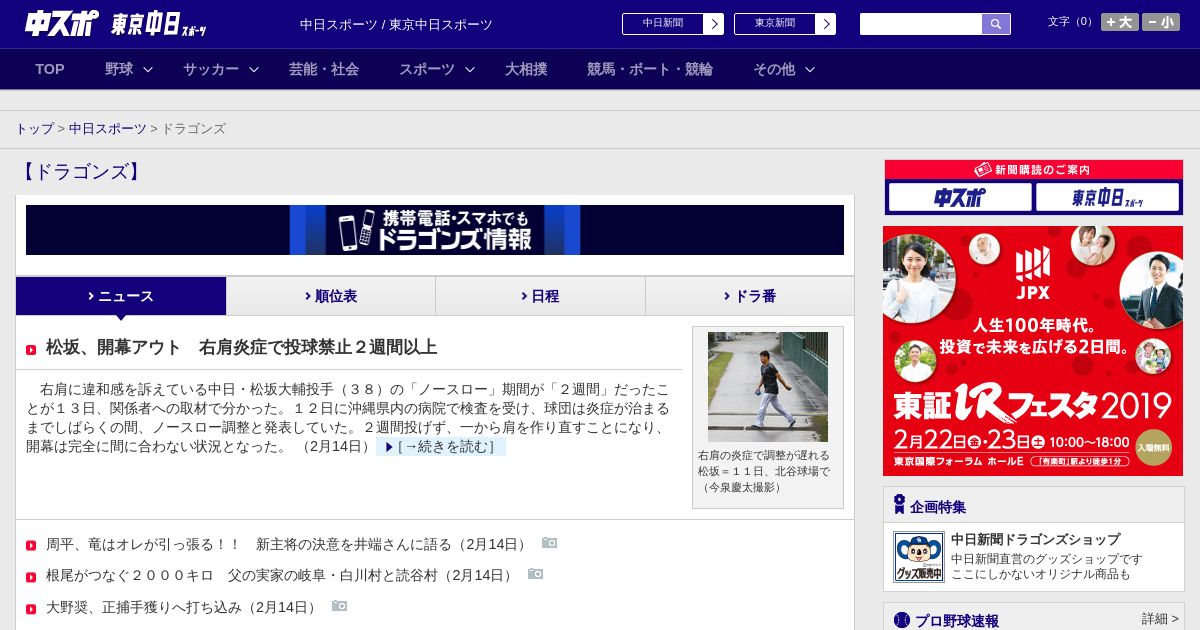Expand the スポーツ menu chevron

[470, 70]
